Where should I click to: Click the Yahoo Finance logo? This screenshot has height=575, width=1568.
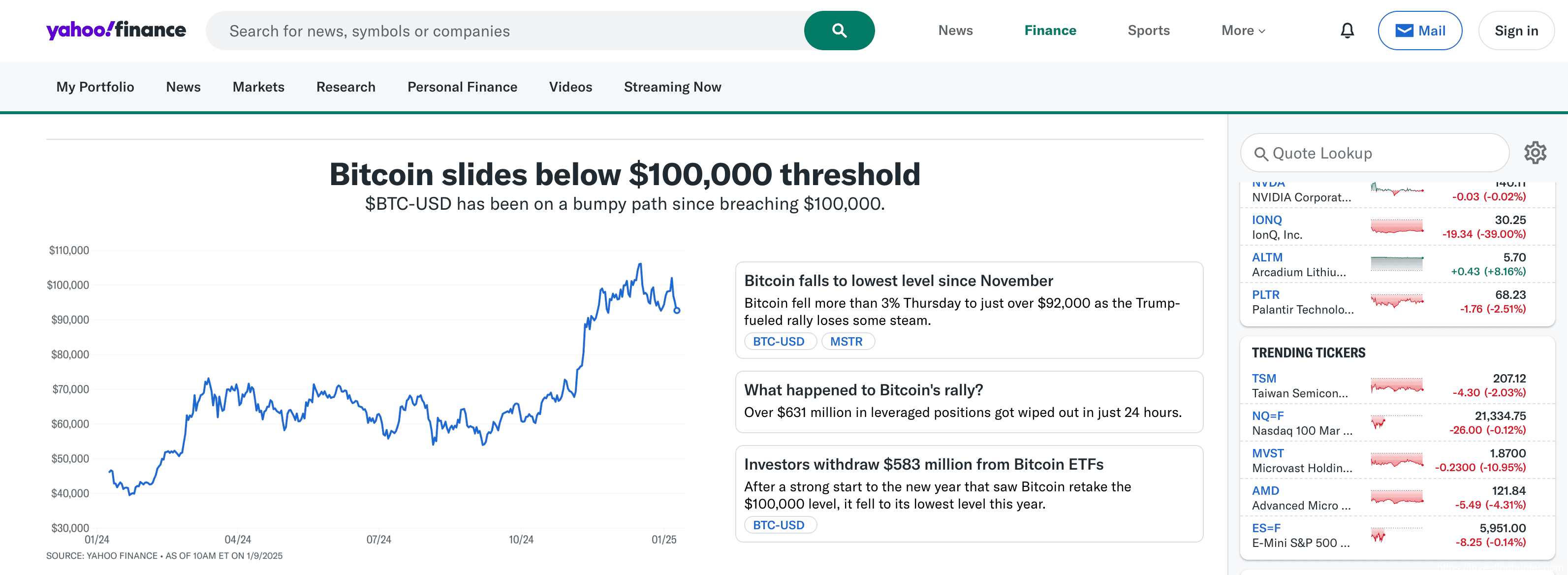pos(116,30)
